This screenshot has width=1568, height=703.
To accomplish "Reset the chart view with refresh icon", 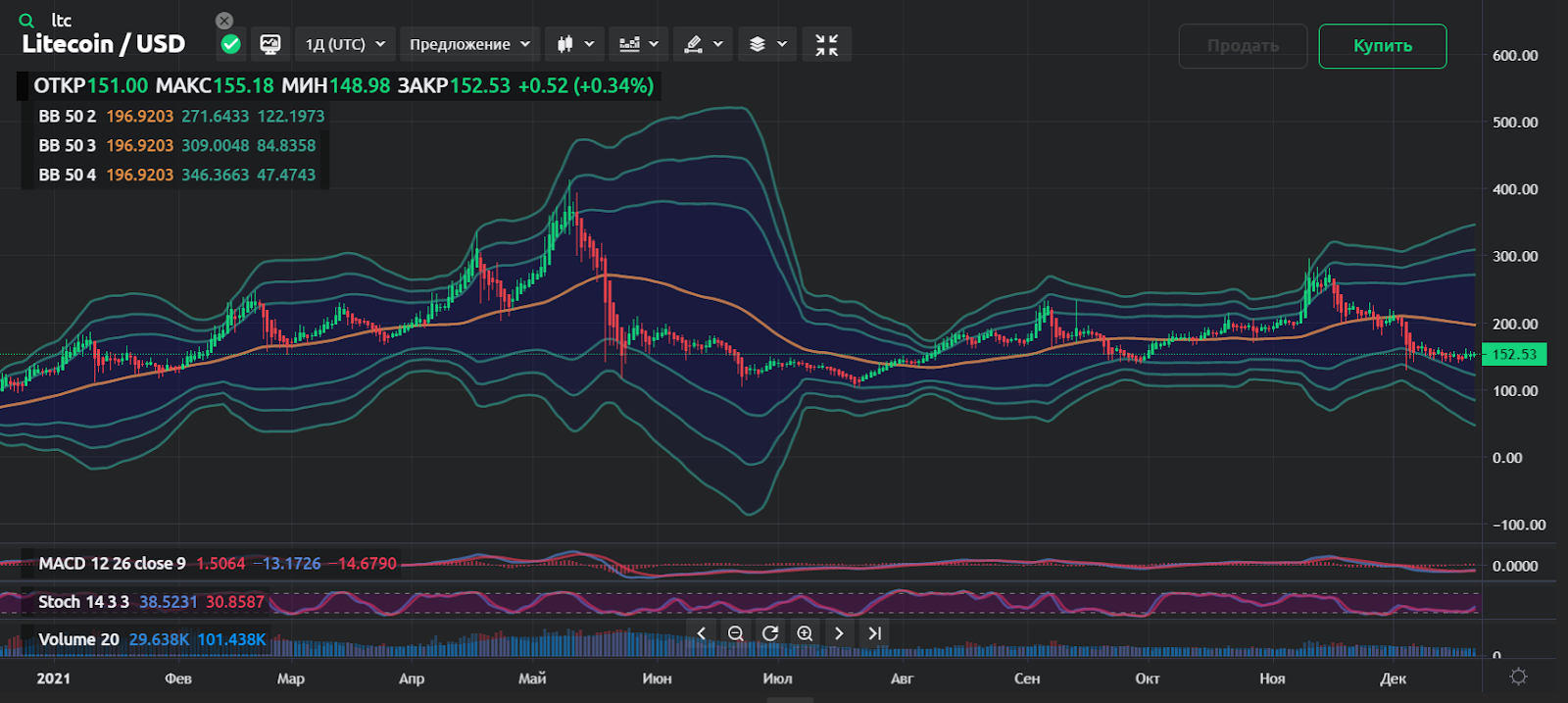I will [770, 633].
